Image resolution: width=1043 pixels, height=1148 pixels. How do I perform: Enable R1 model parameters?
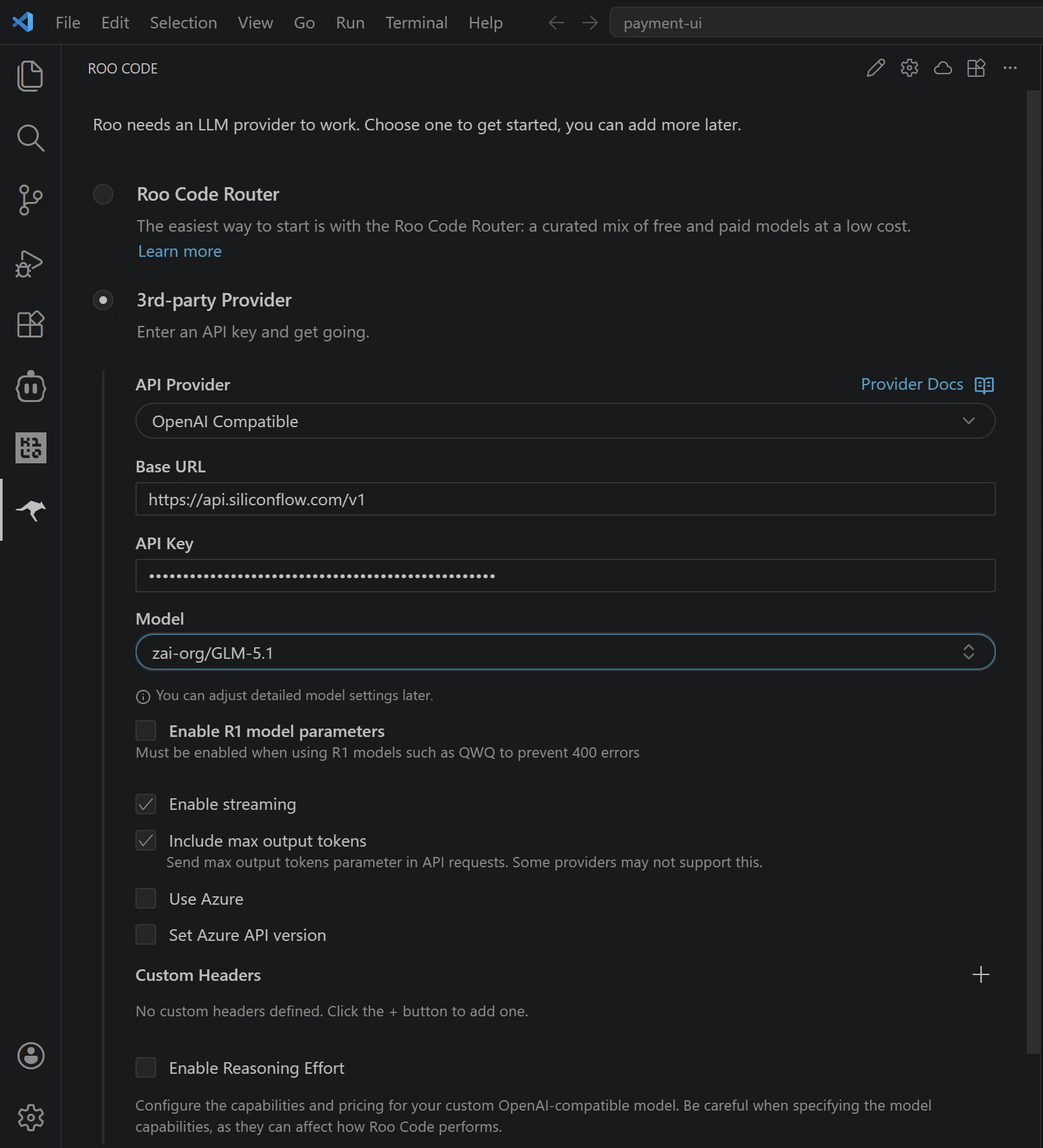pyautogui.click(x=146, y=730)
